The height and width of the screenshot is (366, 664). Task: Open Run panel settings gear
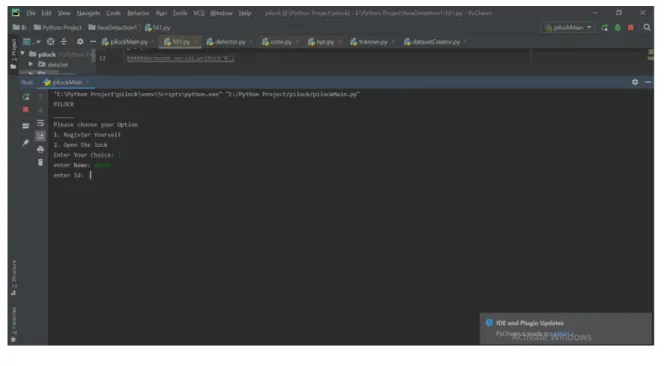coord(635,82)
